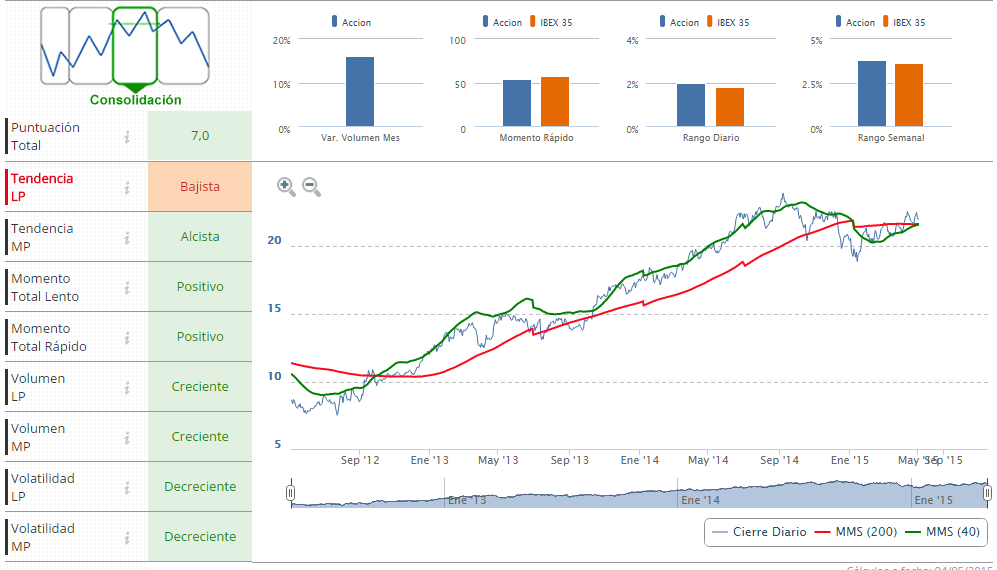The width and height of the screenshot is (997, 570).
Task: Toggle MMS (40) series in chart legend
Action: 942,532
